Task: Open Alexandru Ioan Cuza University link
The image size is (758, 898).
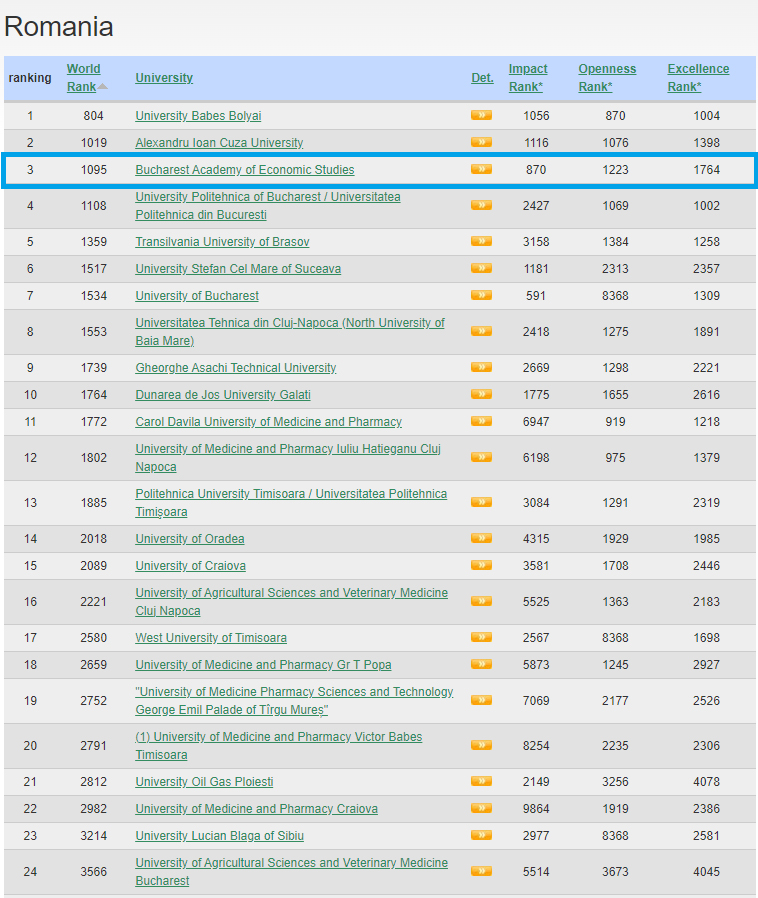Action: point(219,143)
